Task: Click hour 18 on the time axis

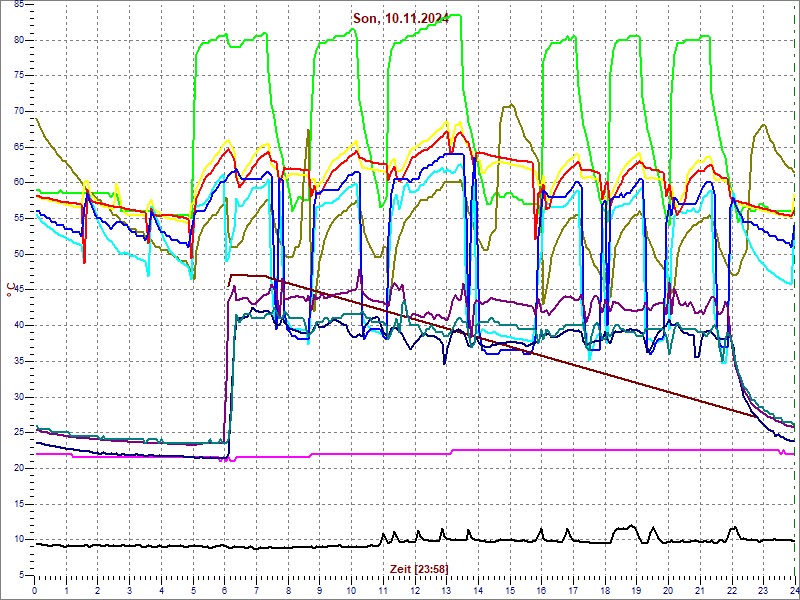Action: pyautogui.click(x=605, y=589)
